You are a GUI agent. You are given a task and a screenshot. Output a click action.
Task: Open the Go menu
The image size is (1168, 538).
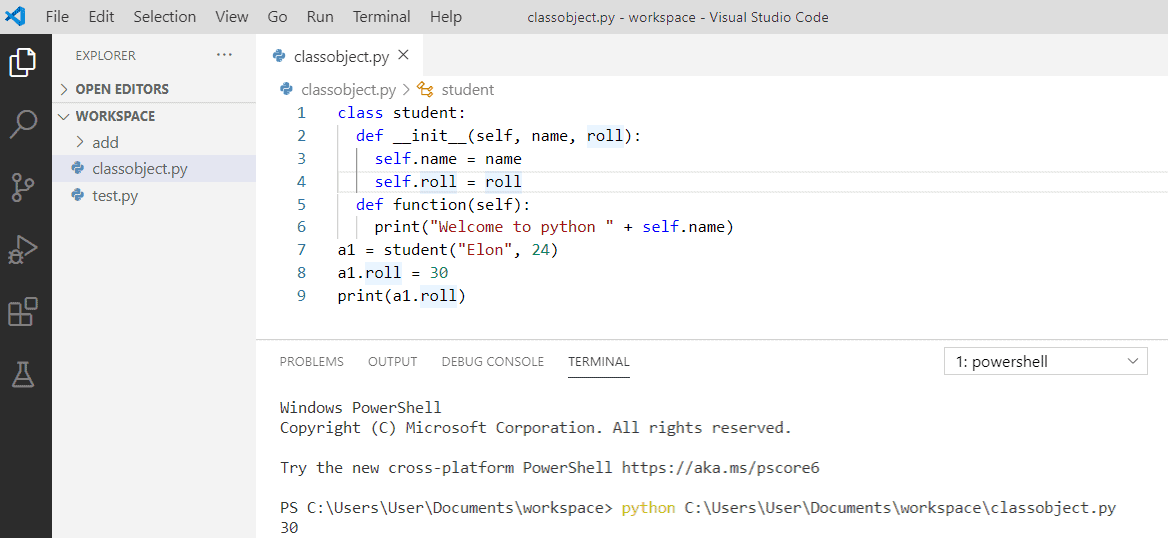277,16
